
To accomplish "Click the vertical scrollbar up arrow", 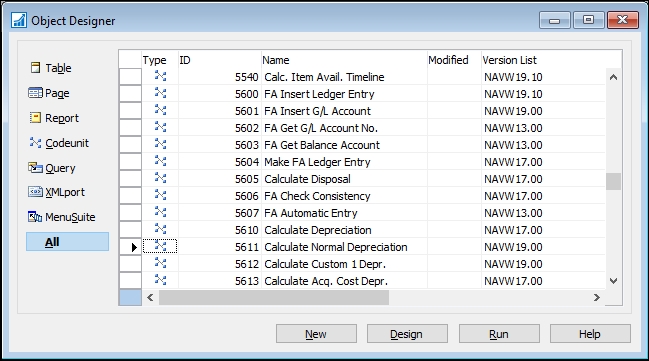I will point(613,77).
